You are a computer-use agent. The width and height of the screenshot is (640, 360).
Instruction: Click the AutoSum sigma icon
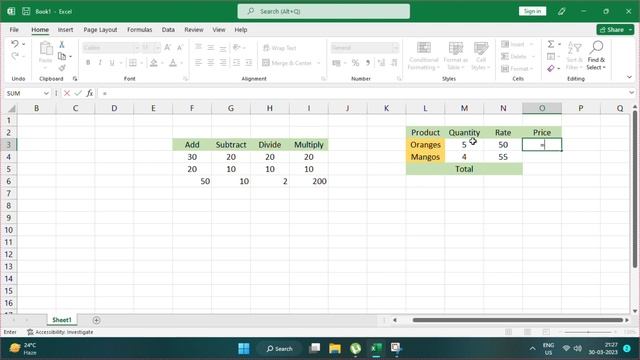(551, 44)
